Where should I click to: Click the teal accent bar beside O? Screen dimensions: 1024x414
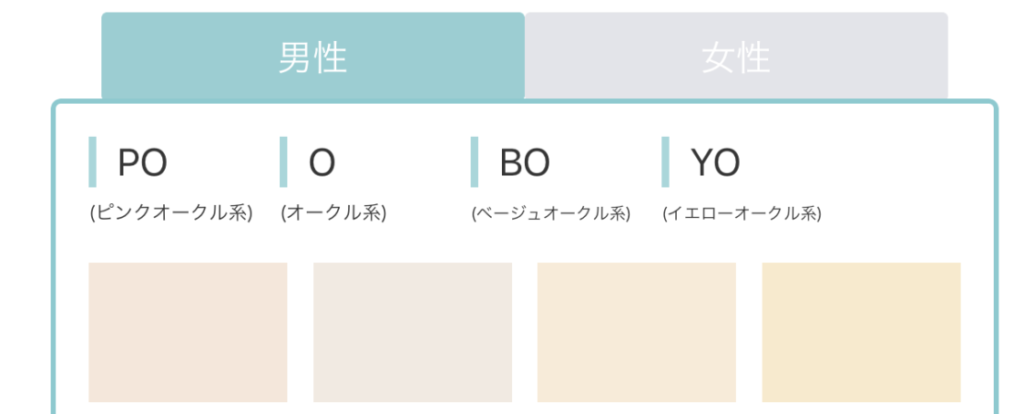[283, 162]
